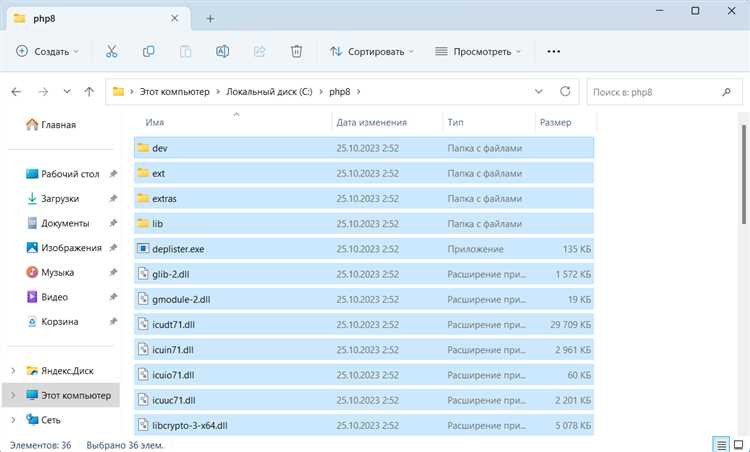Screen dimensions: 750x452
Task: Click pin icon beside Видео
Action: 113,297
